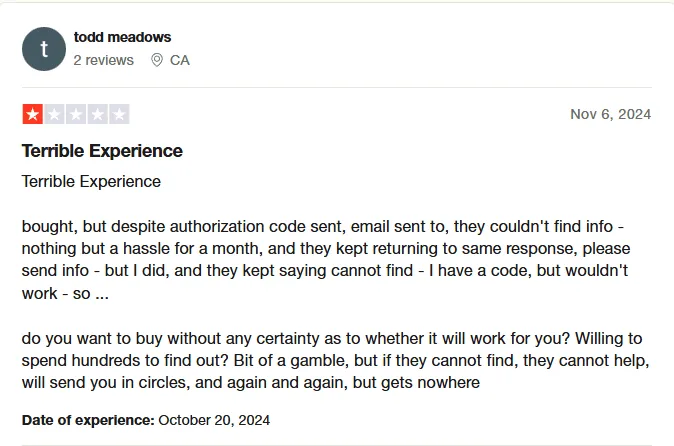Screen dimensions: 674x446
Task: Click the line starting 'do you want to buy'
Action: pyautogui.click(x=328, y=337)
